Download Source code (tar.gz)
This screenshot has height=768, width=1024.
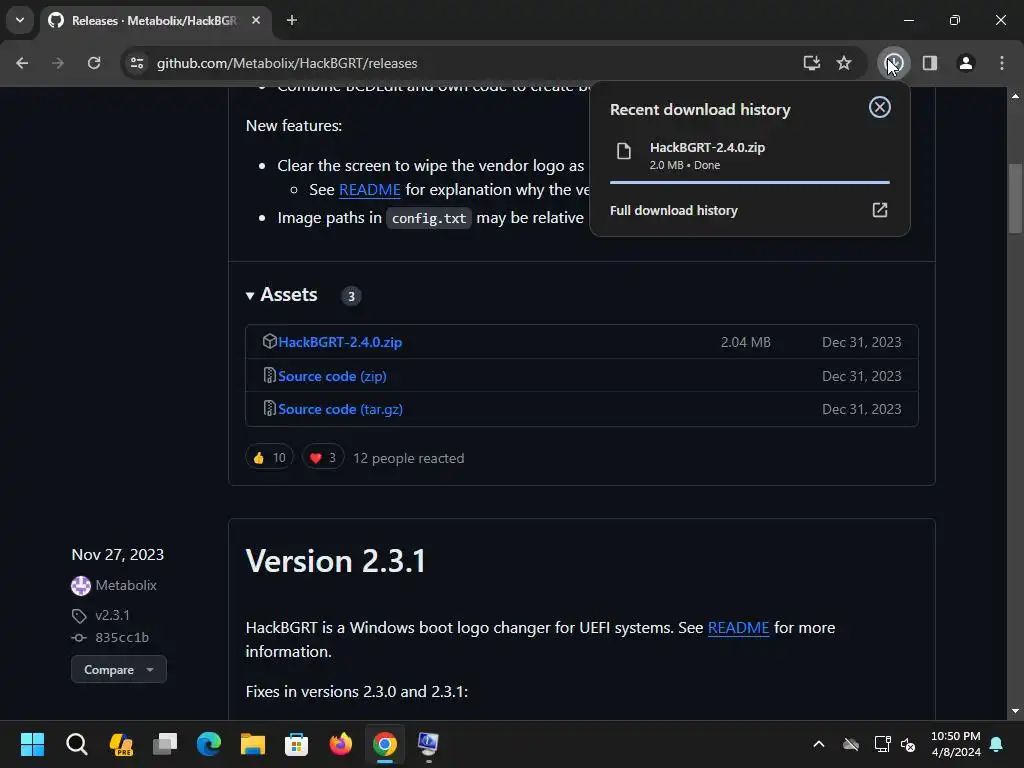[340, 409]
